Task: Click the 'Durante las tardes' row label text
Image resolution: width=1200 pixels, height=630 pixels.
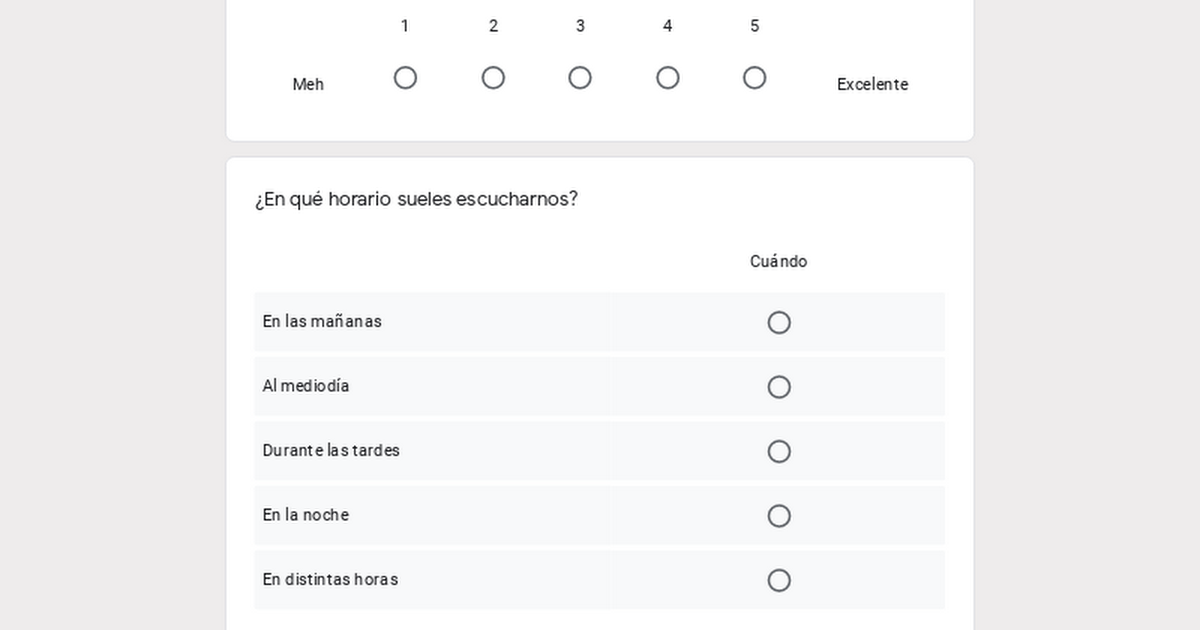Action: (331, 450)
